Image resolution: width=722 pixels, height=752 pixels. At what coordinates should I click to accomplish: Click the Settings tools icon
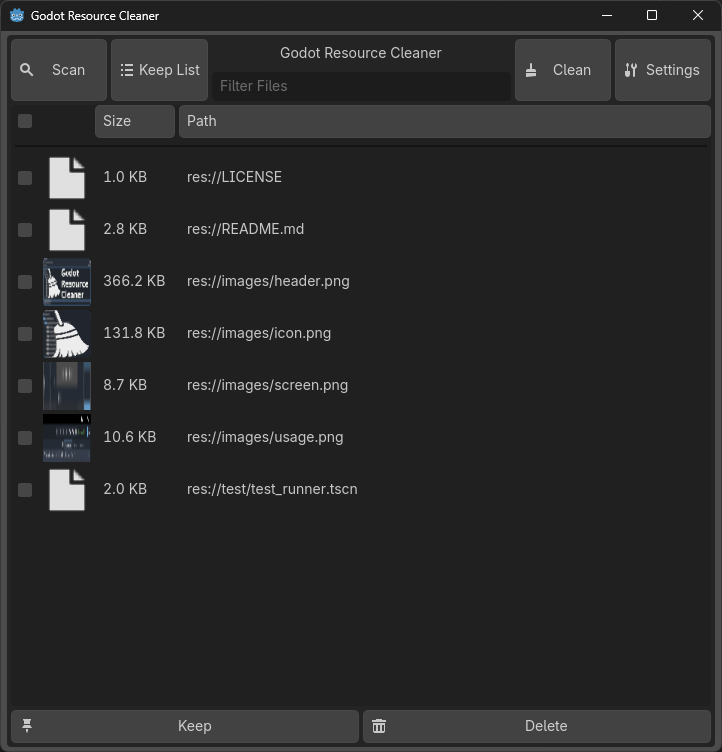[x=630, y=70]
